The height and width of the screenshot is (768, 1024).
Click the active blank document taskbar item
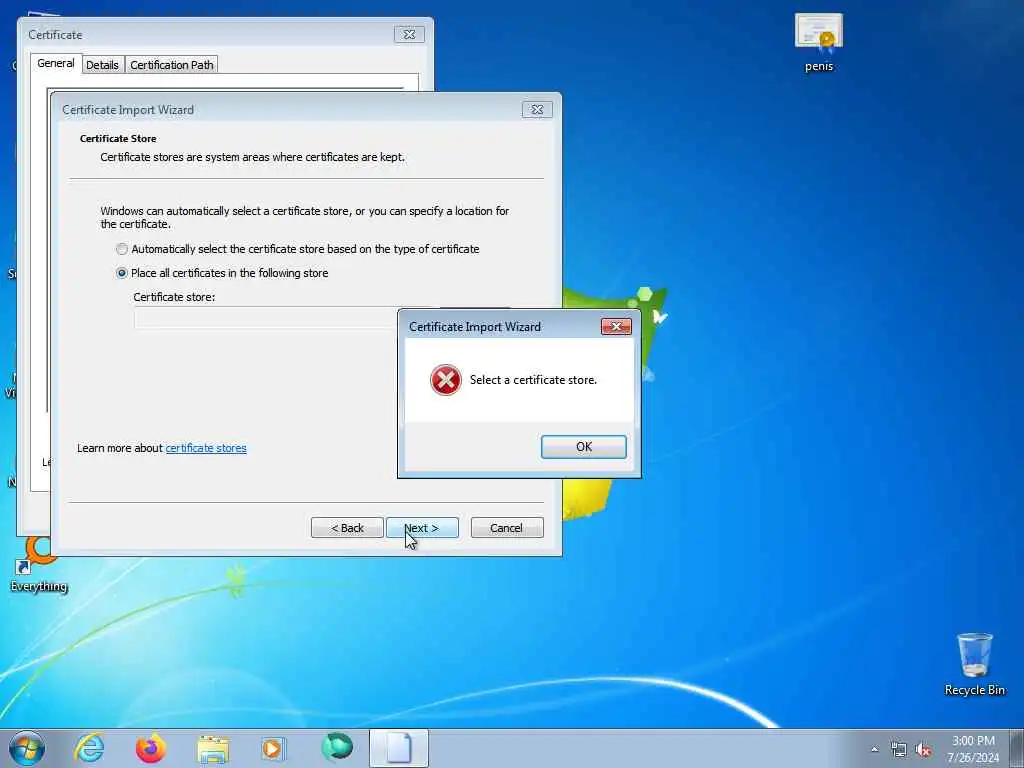pyautogui.click(x=399, y=748)
